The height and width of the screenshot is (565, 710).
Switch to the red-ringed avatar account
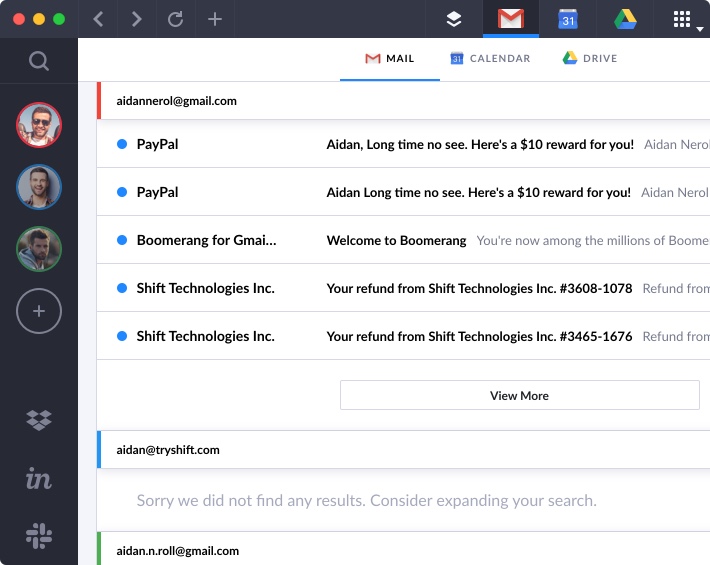pos(39,125)
